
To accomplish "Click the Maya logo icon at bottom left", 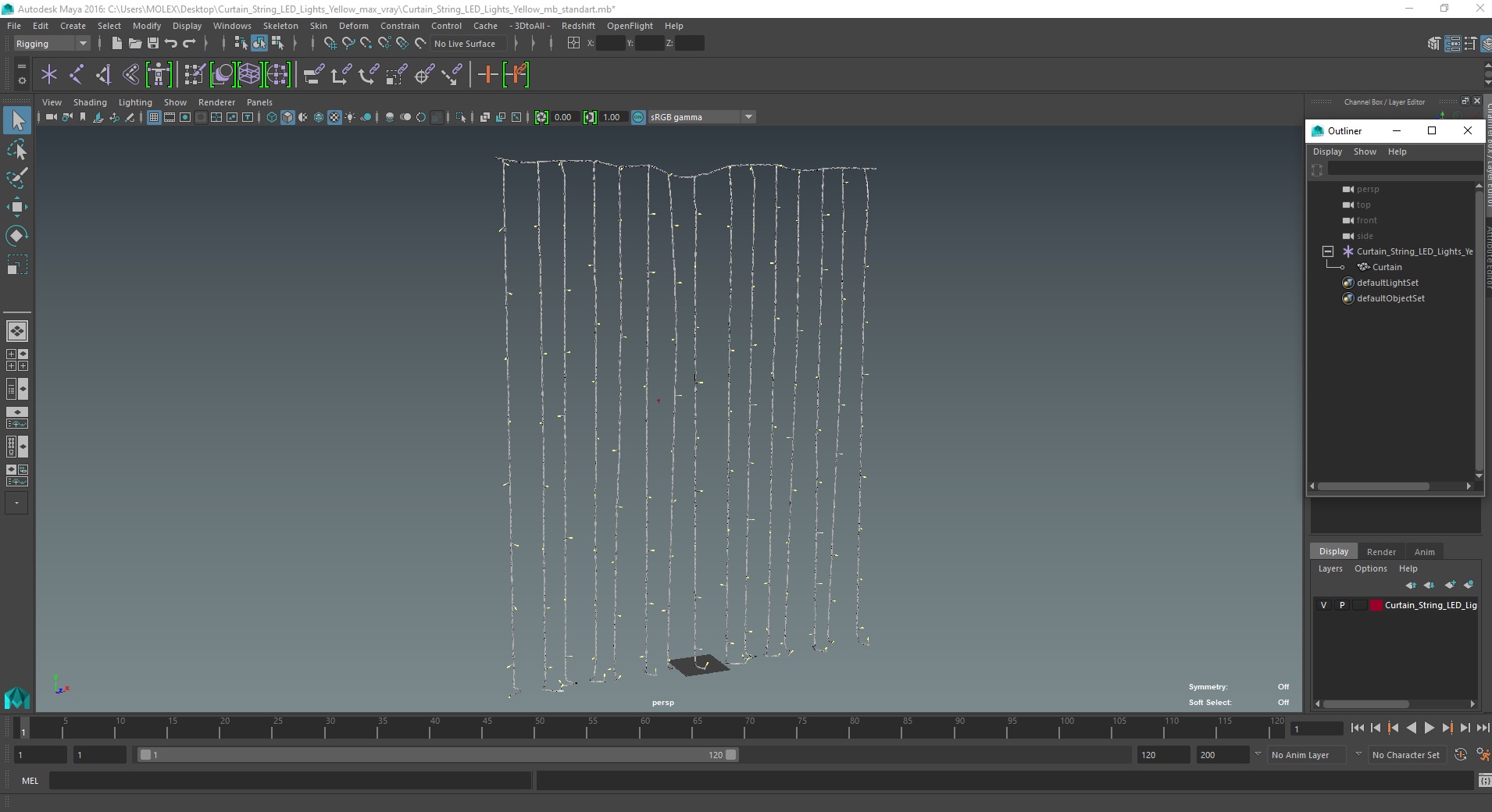I will tap(17, 697).
